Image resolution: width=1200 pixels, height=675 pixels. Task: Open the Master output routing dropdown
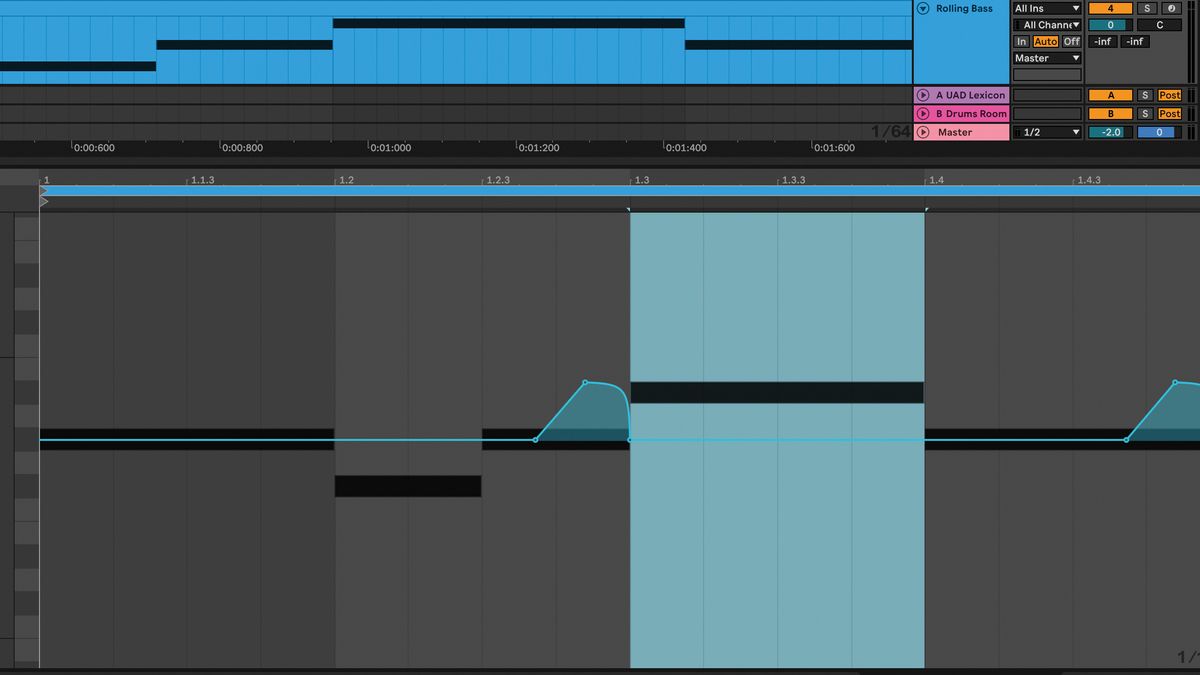[x=1047, y=58]
